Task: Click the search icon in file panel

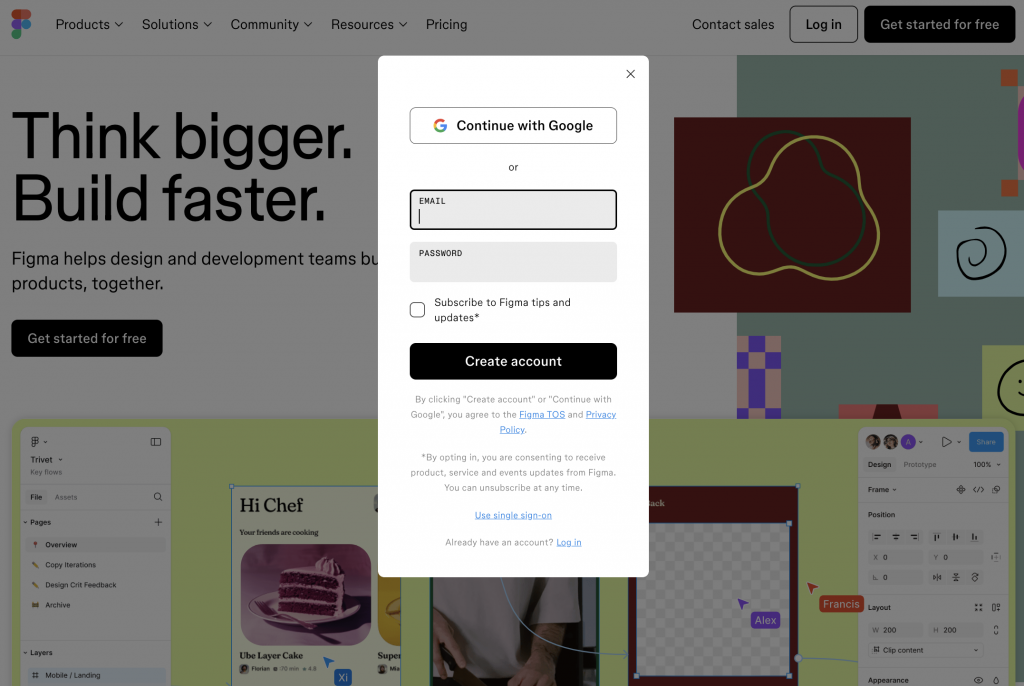Action: (x=158, y=497)
